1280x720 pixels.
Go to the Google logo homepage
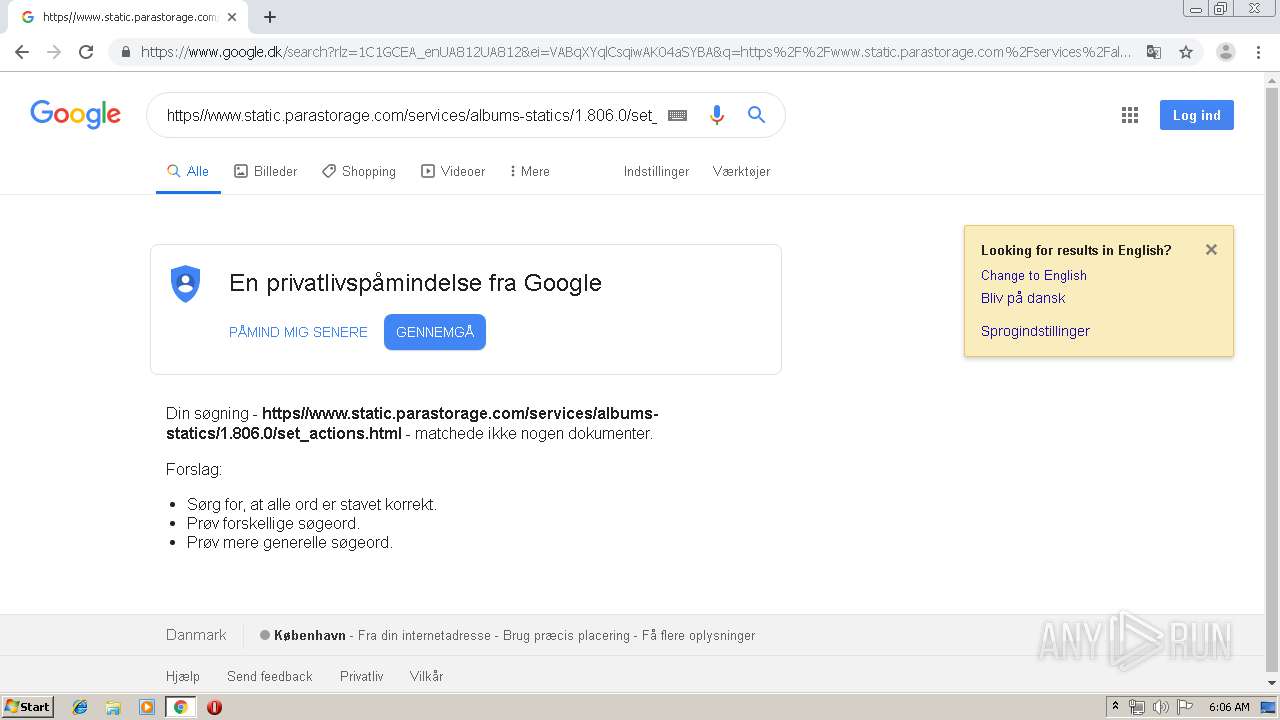(76, 114)
